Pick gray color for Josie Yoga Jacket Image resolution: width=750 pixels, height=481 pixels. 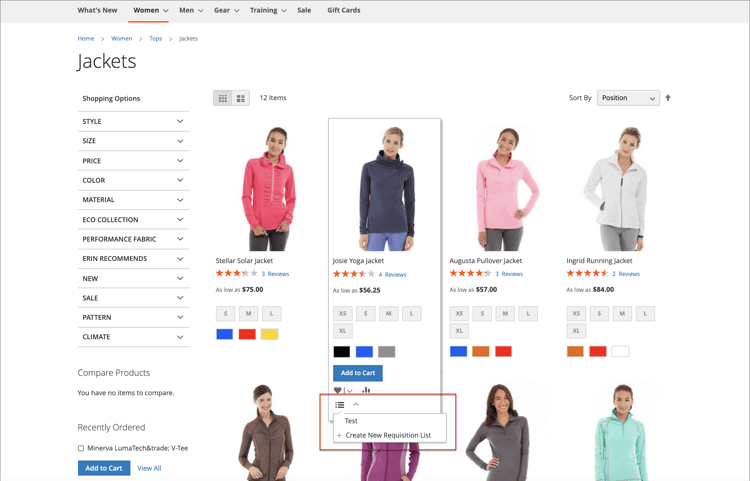click(x=386, y=352)
